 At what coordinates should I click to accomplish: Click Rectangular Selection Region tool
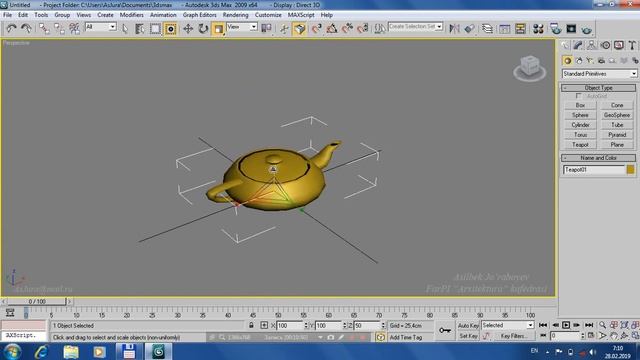[x=155, y=29]
